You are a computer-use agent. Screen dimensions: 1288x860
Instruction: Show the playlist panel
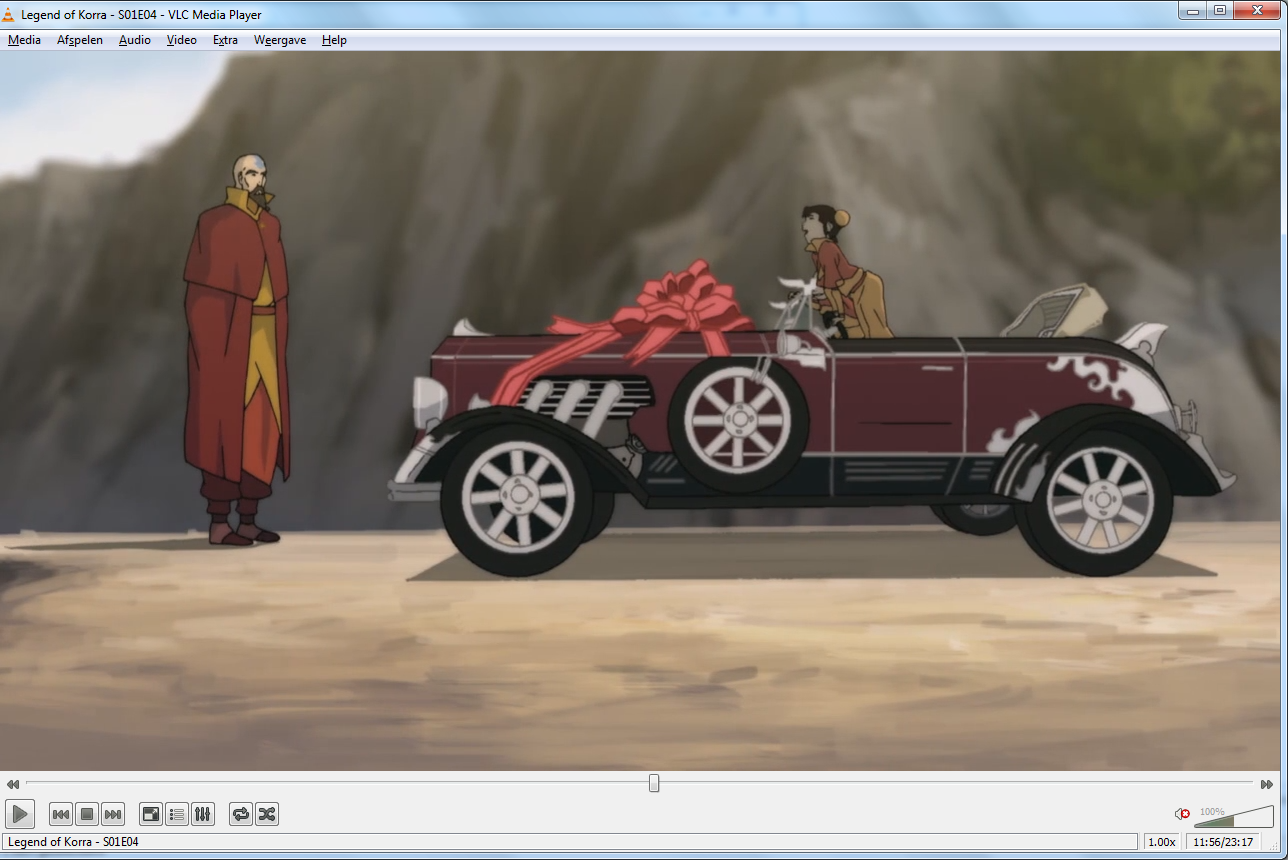pos(177,814)
